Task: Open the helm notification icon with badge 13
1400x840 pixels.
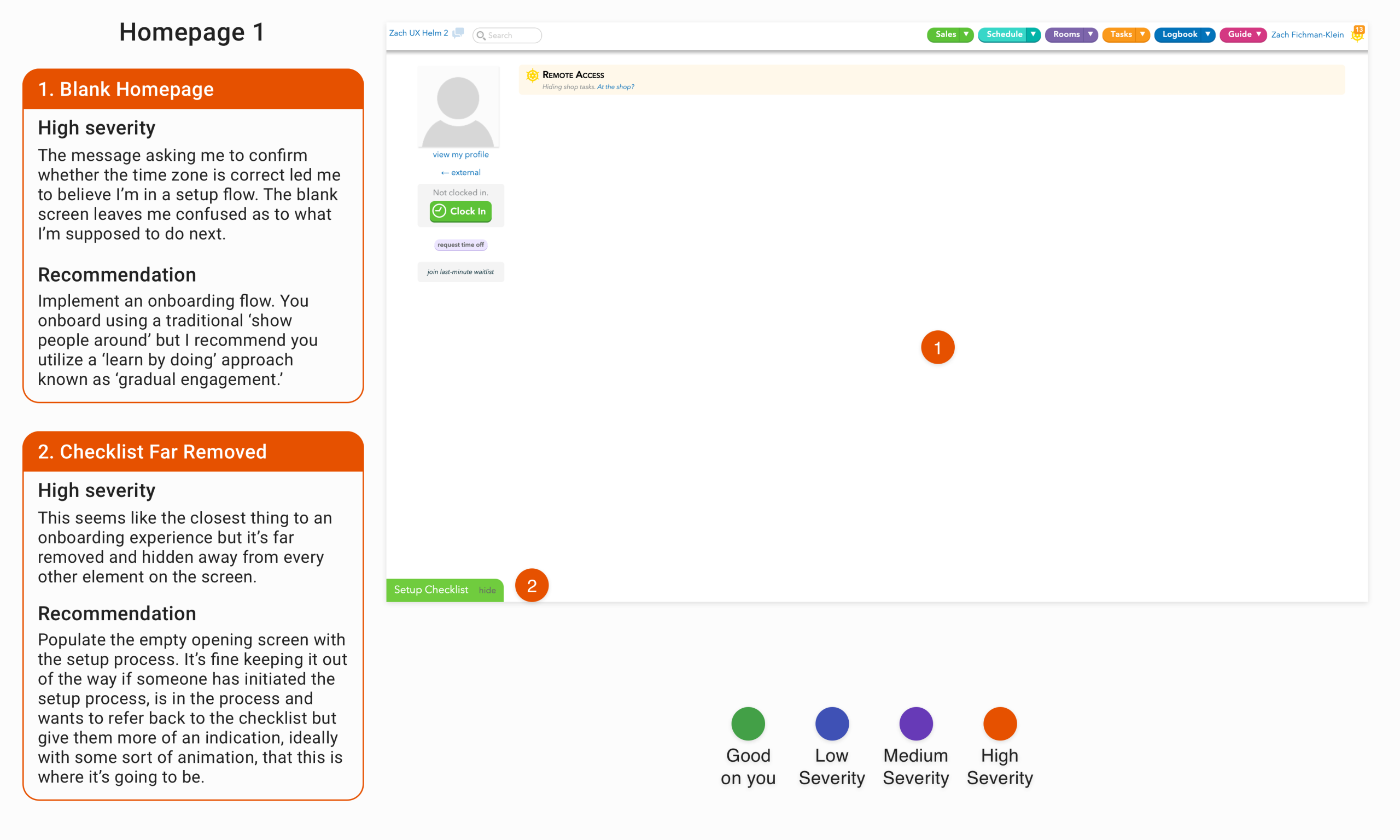Action: pyautogui.click(x=1357, y=34)
